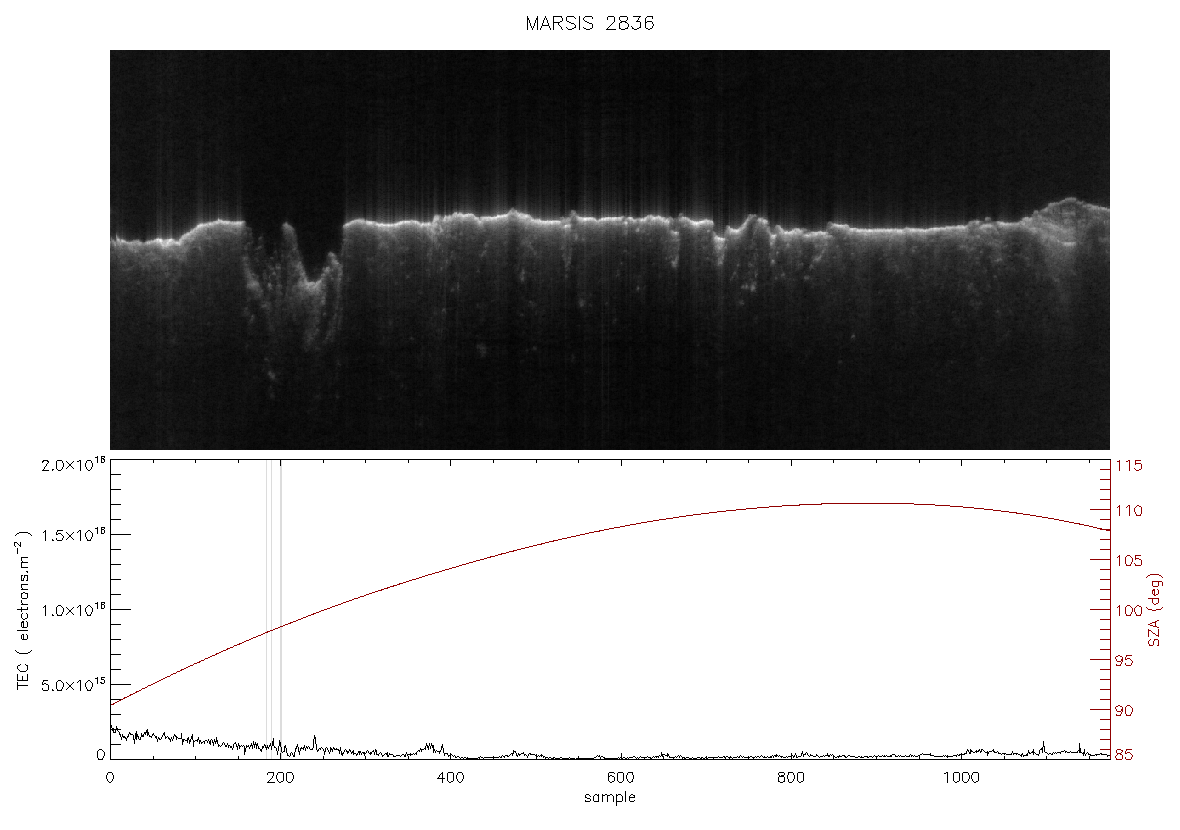Click the TEC electrons y-axis label
The width and height of the screenshot is (1180, 830).
point(23,609)
